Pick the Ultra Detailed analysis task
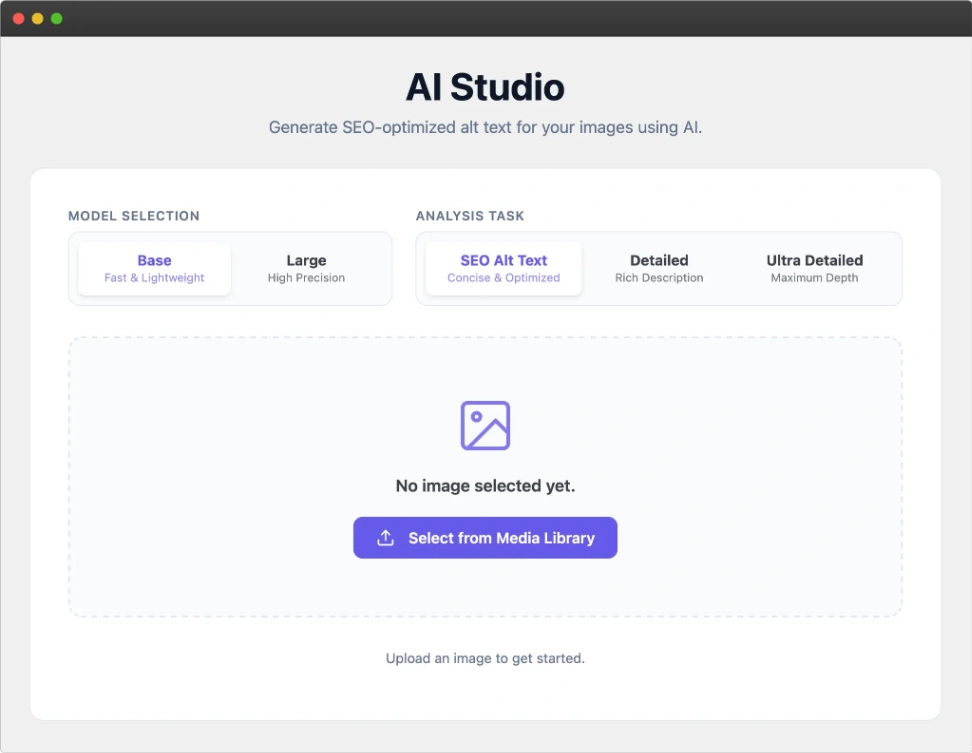 point(815,268)
